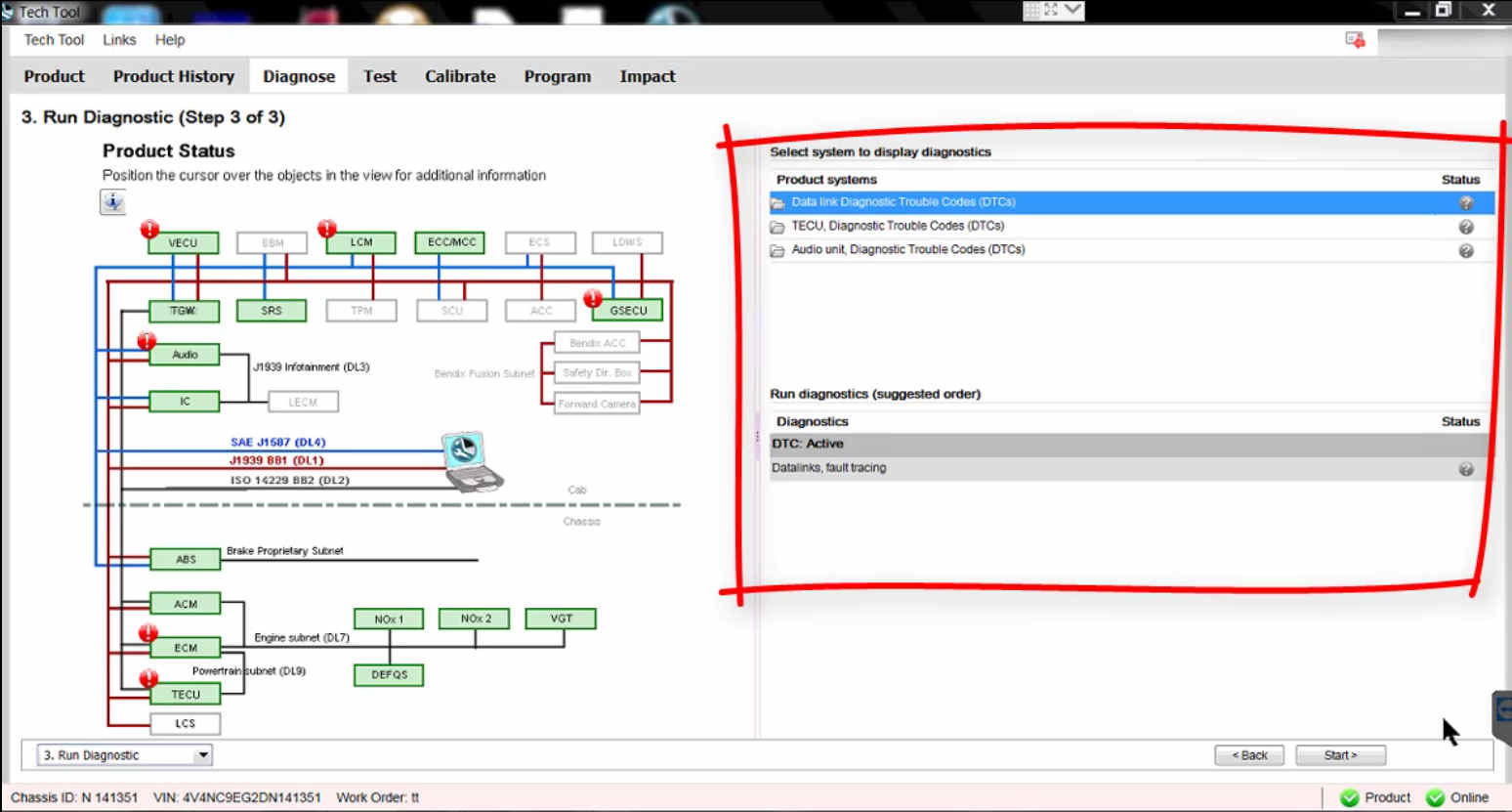Select the DEFQS box

tap(389, 675)
